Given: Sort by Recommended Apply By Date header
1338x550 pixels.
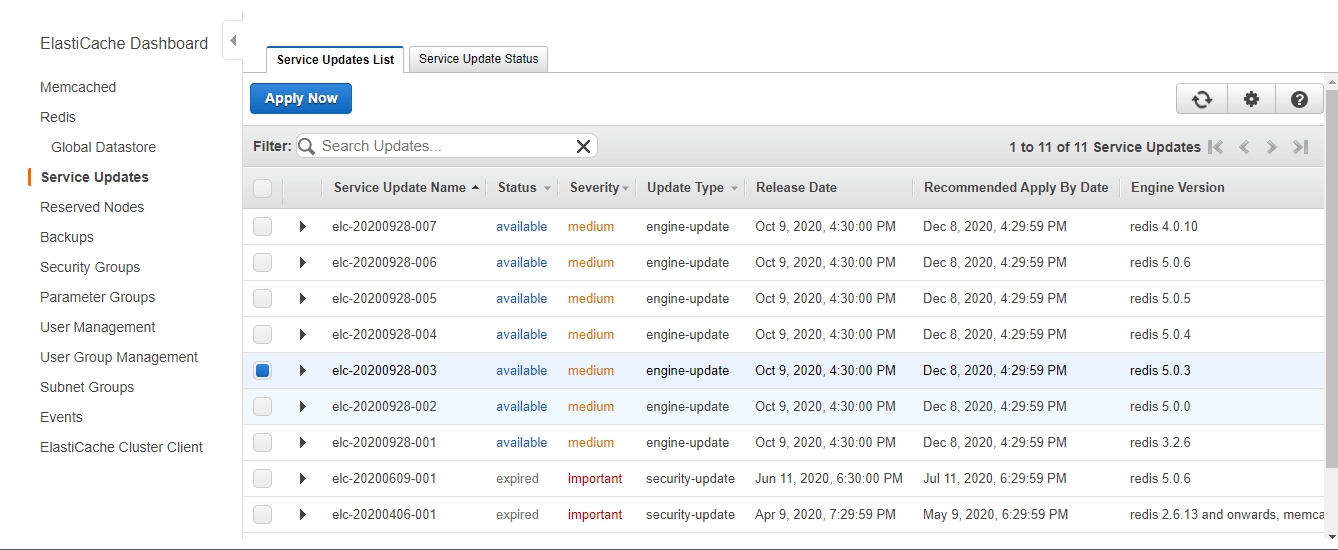Looking at the screenshot, I should (x=1016, y=188).
